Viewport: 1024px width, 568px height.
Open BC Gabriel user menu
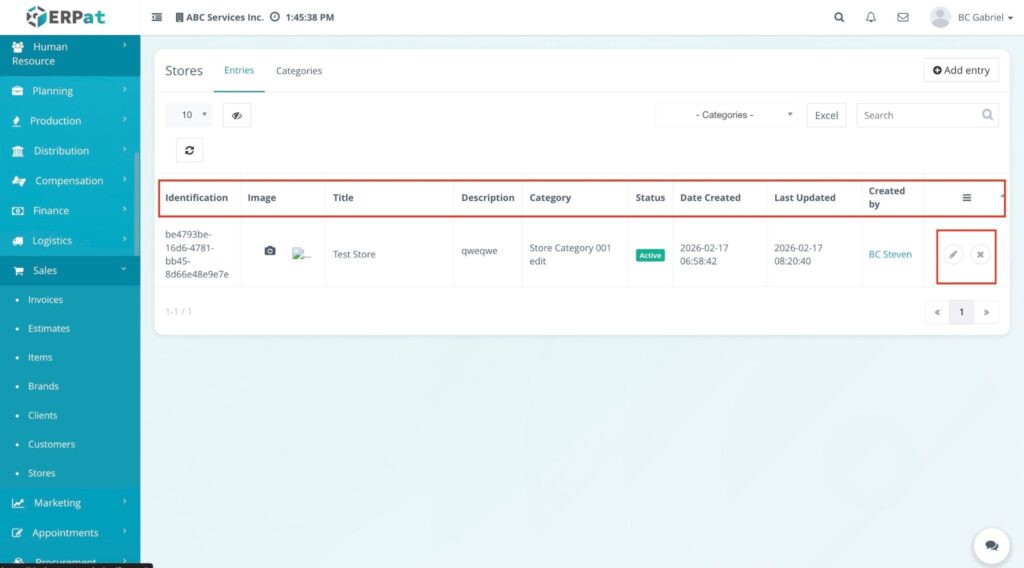[971, 17]
